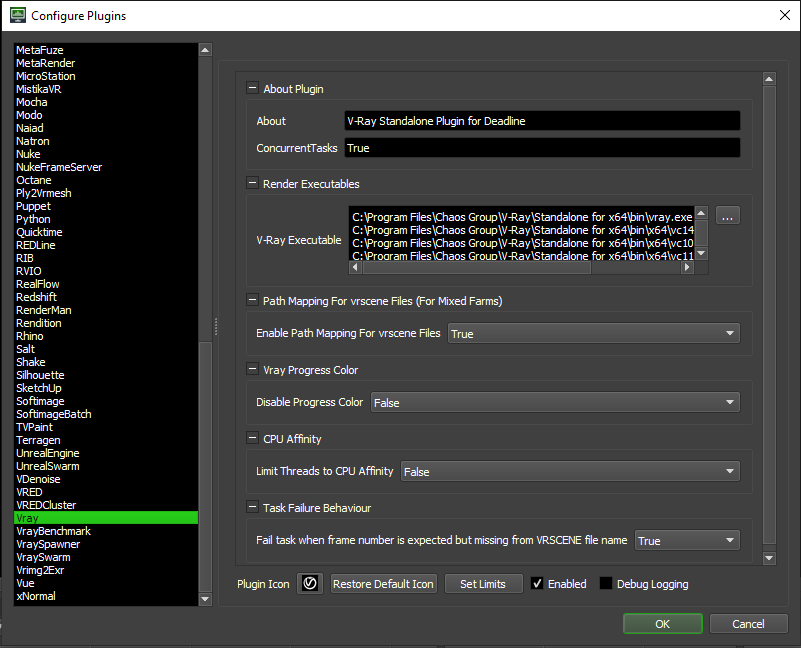Click the Restore Default Icon button

383,584
